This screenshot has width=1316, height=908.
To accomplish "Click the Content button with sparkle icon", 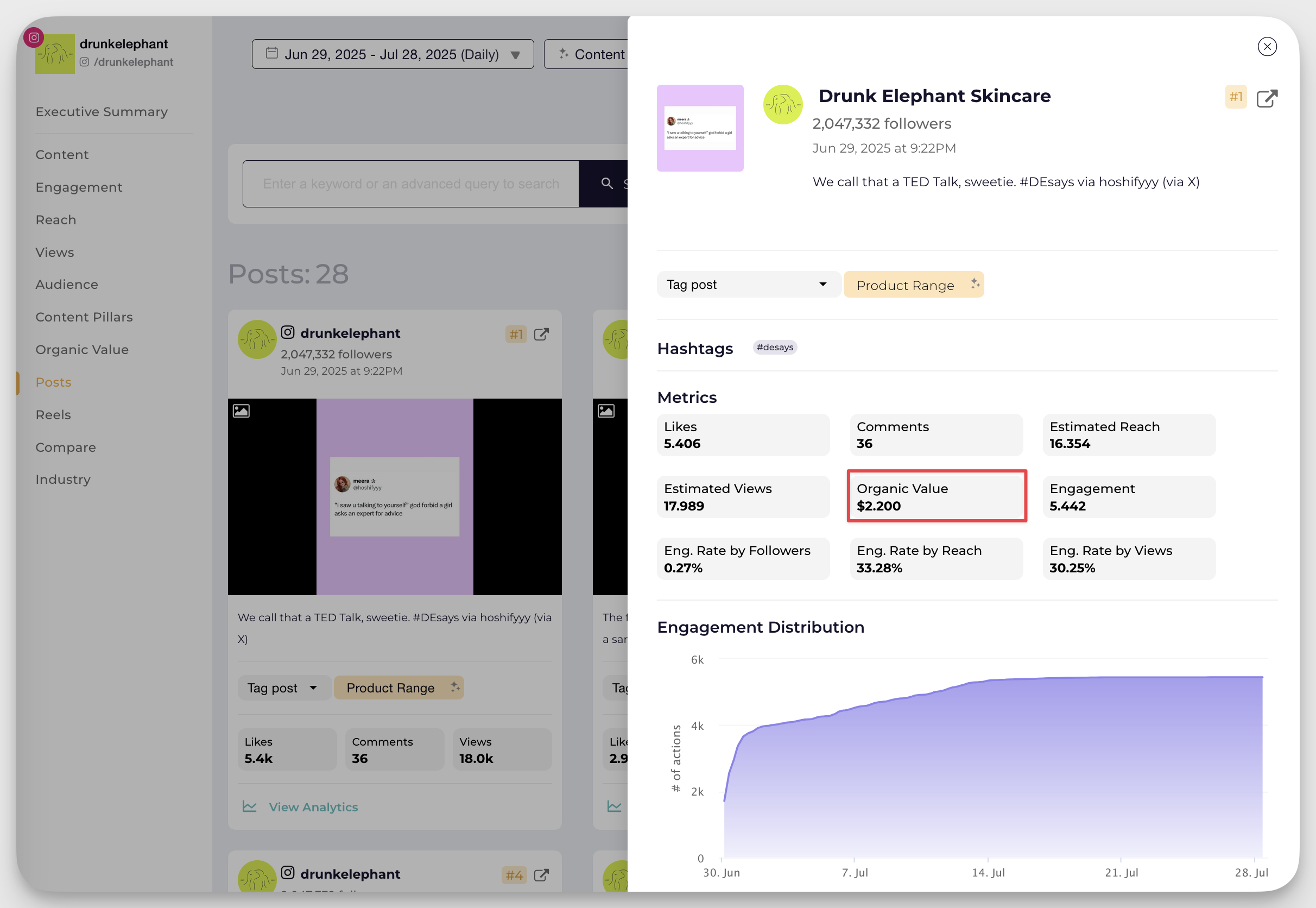I will (586, 54).
